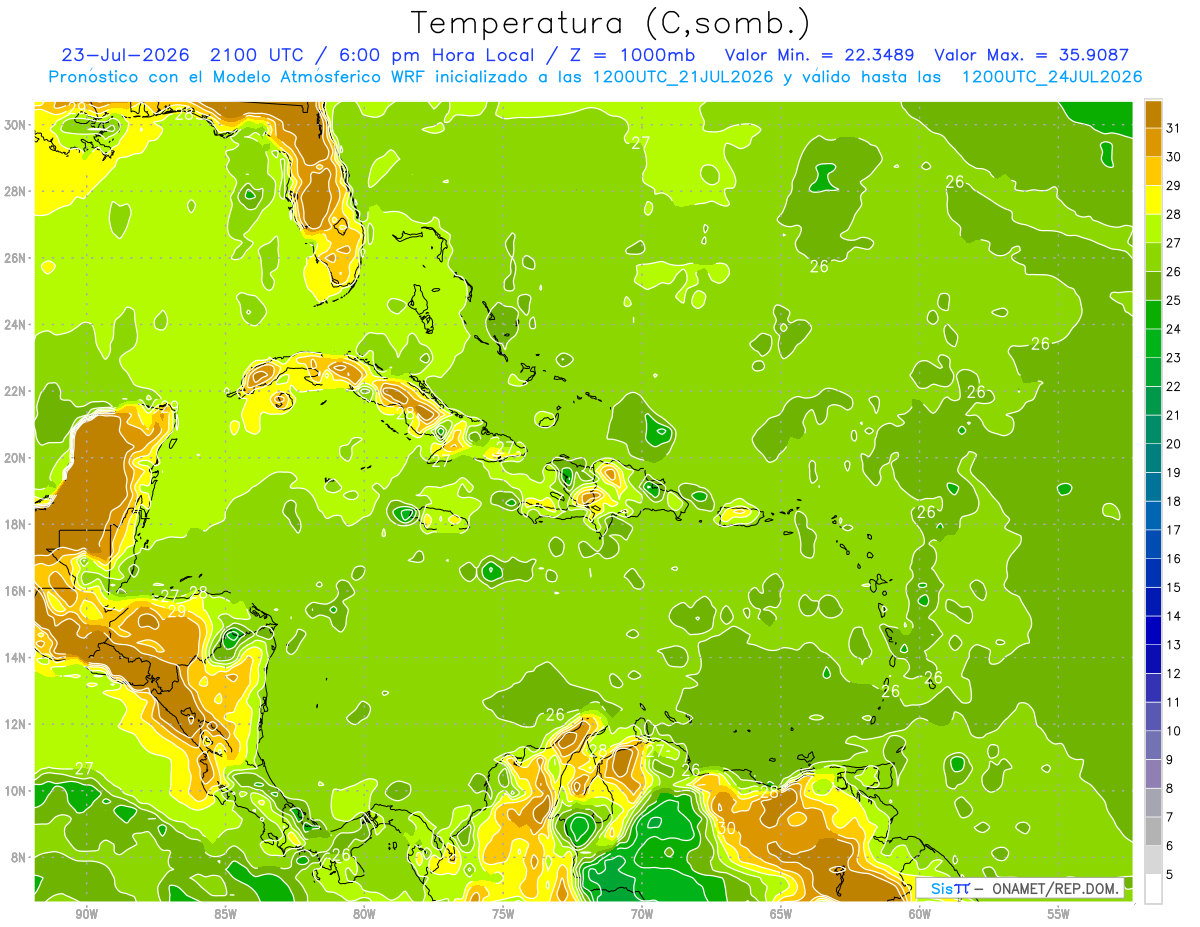Image resolution: width=1200 pixels, height=927 pixels.
Task: Click the chart title "Temperatura (C,somb.)"
Action: coord(611,22)
